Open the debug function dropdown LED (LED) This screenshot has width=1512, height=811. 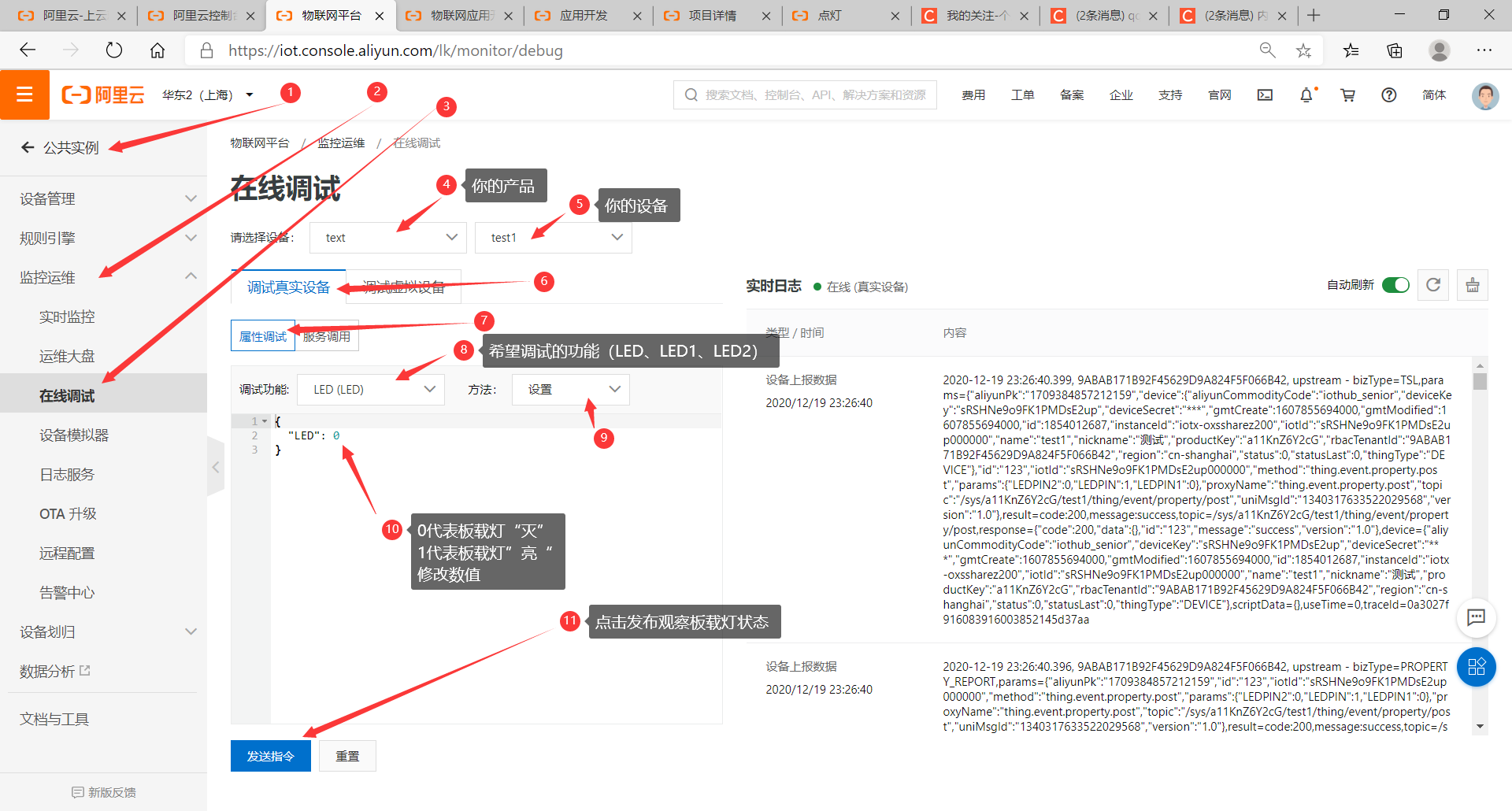coord(371,389)
